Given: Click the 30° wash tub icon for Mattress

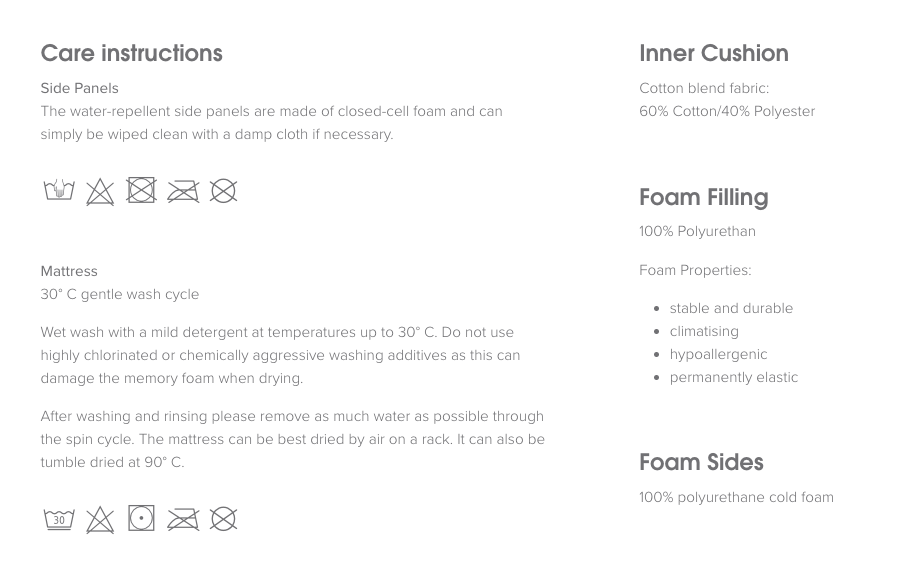Looking at the screenshot, I should click(59, 519).
